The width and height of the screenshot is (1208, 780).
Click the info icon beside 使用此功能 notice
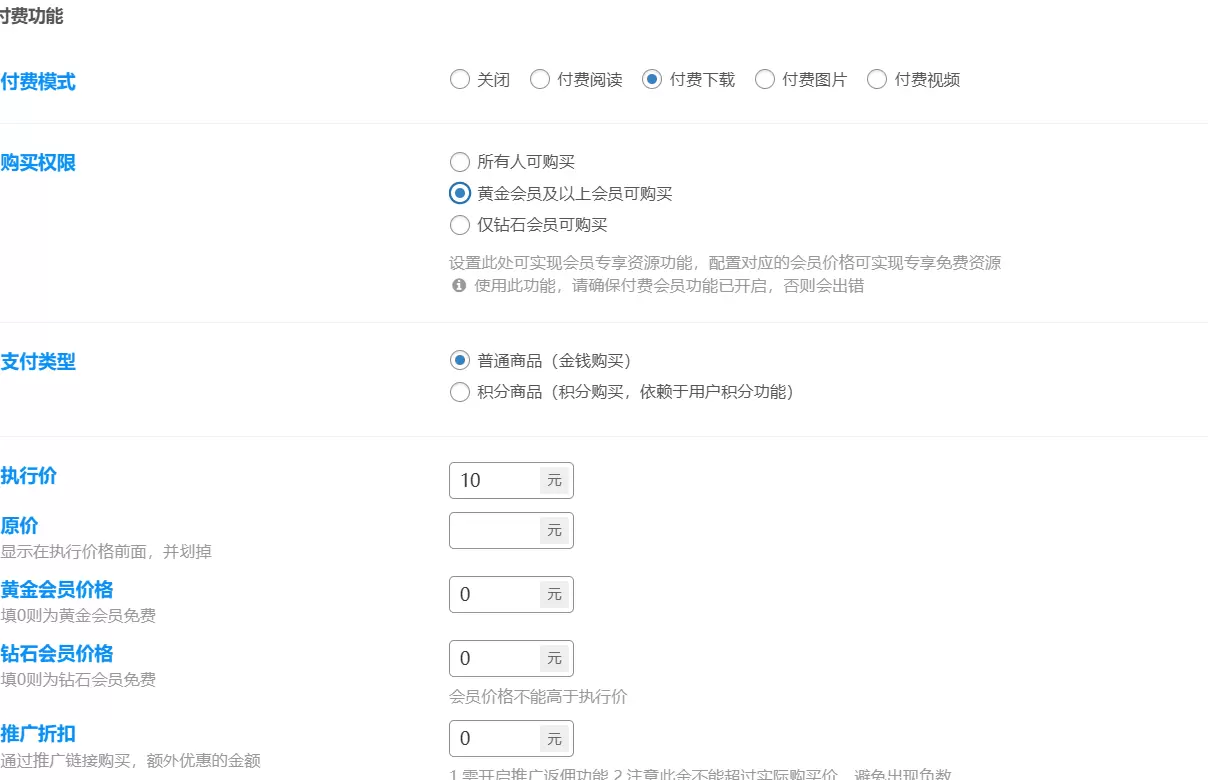pos(459,286)
